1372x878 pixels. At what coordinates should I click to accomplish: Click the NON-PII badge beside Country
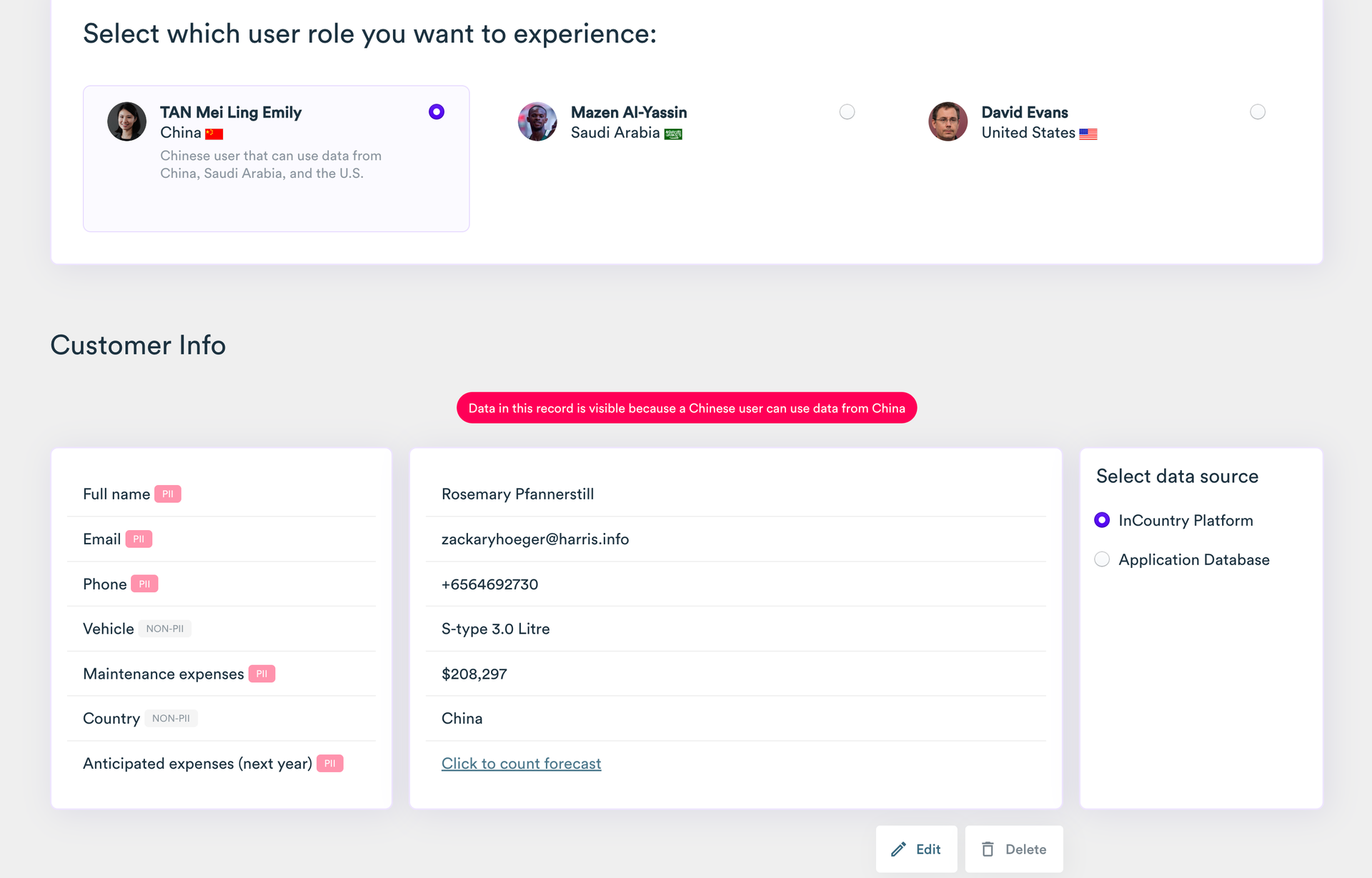[171, 719]
